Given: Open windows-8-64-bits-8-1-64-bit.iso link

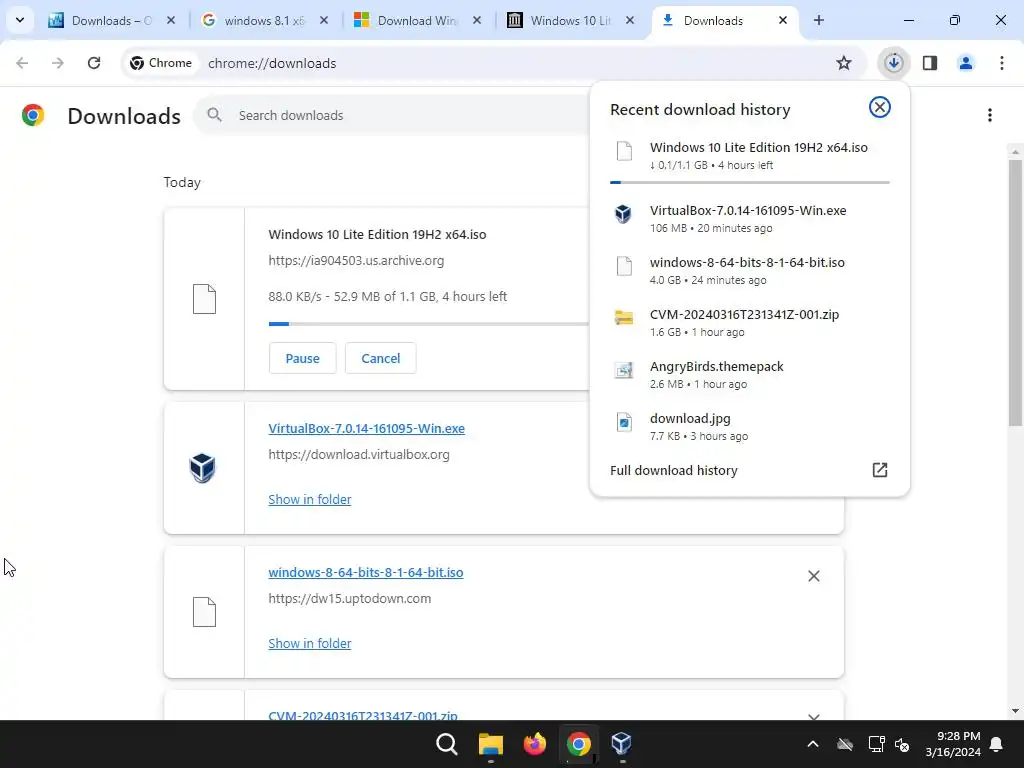Looking at the screenshot, I should (366, 572).
